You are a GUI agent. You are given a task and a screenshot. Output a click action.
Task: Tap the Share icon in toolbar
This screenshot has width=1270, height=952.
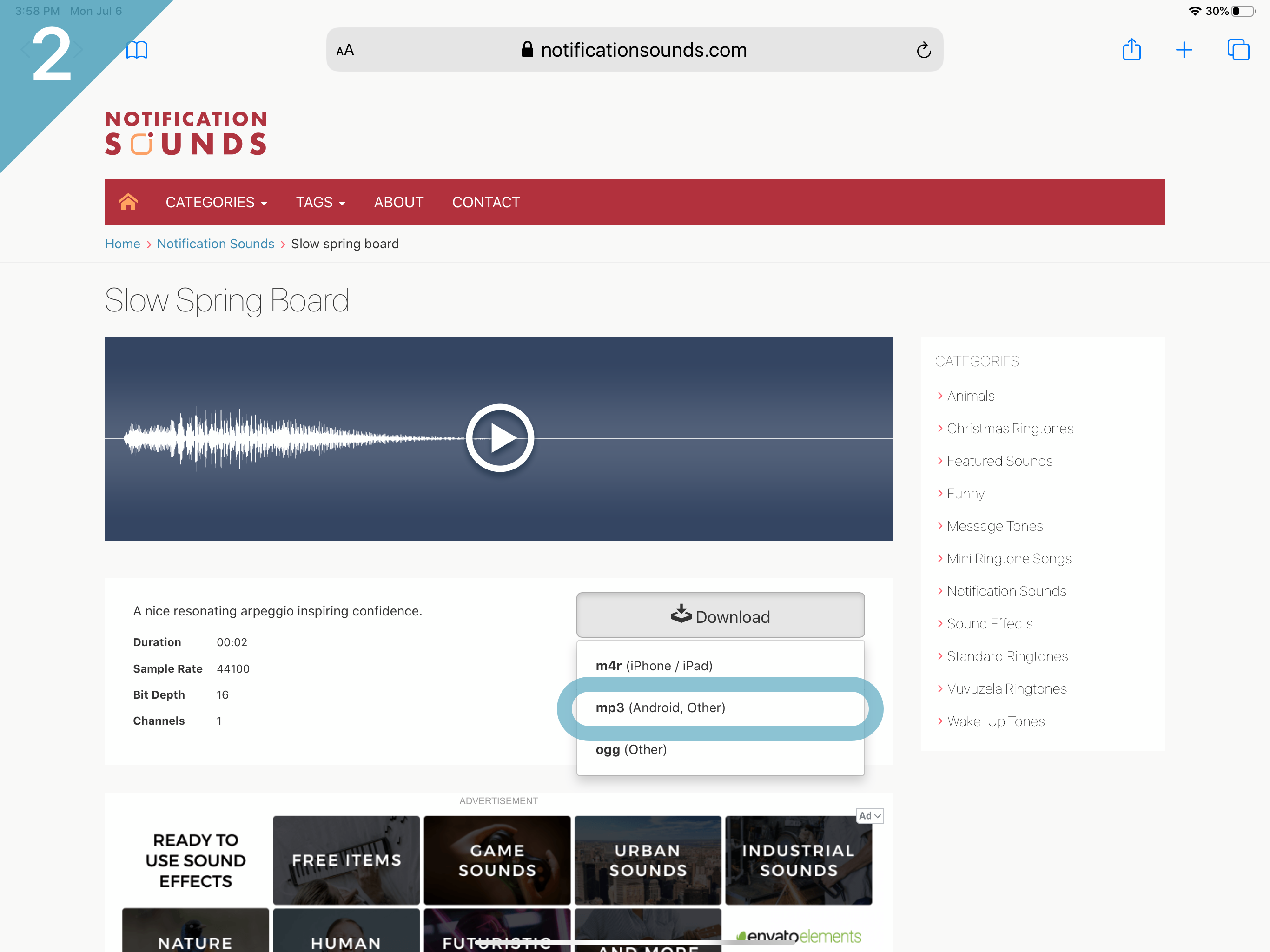click(x=1131, y=50)
